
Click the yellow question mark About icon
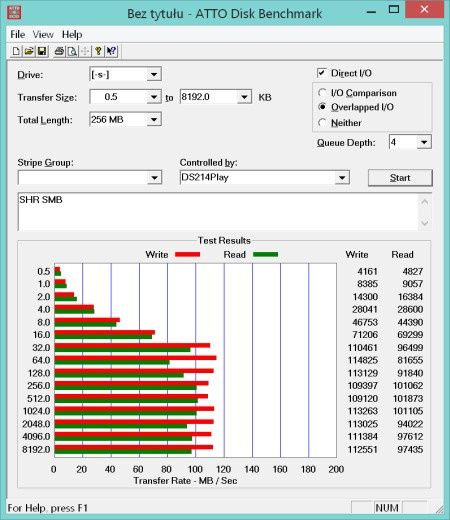pyautogui.click(x=98, y=51)
